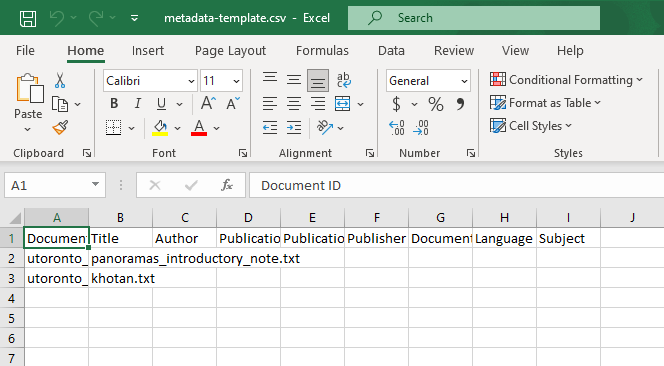This screenshot has height=366, width=664.
Task: Open the font size 11 dropdown
Action: coord(236,81)
